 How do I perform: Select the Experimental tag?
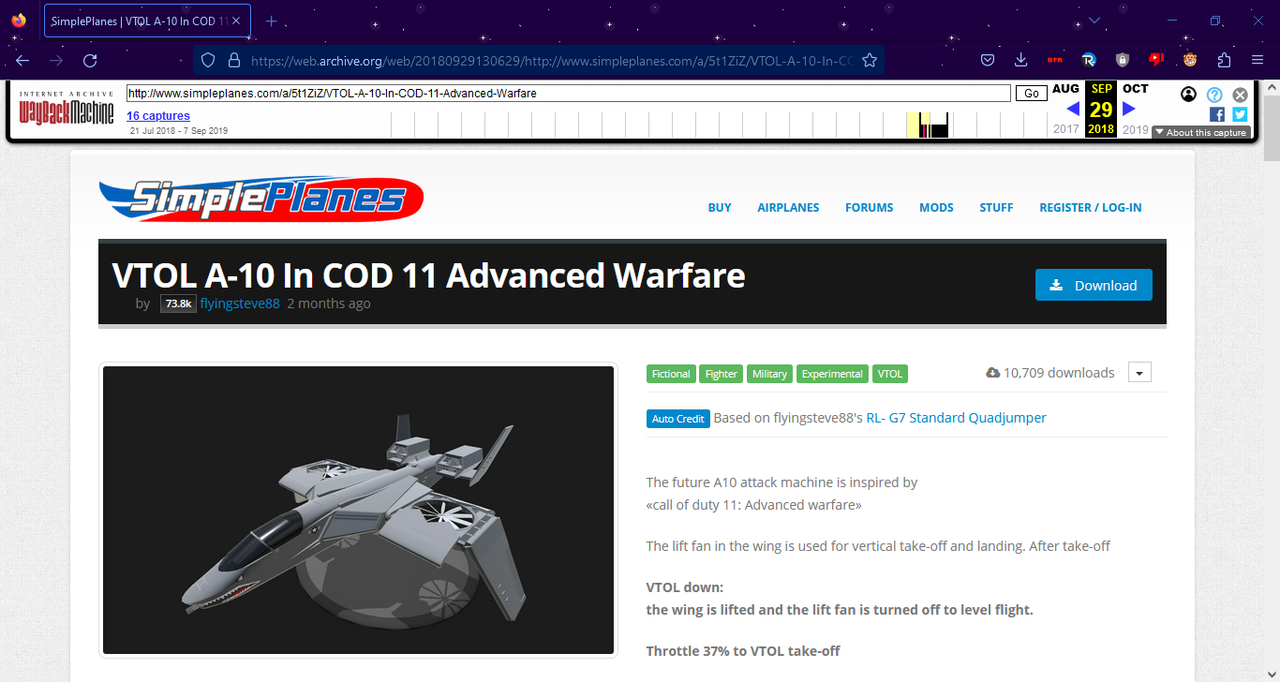(x=832, y=374)
